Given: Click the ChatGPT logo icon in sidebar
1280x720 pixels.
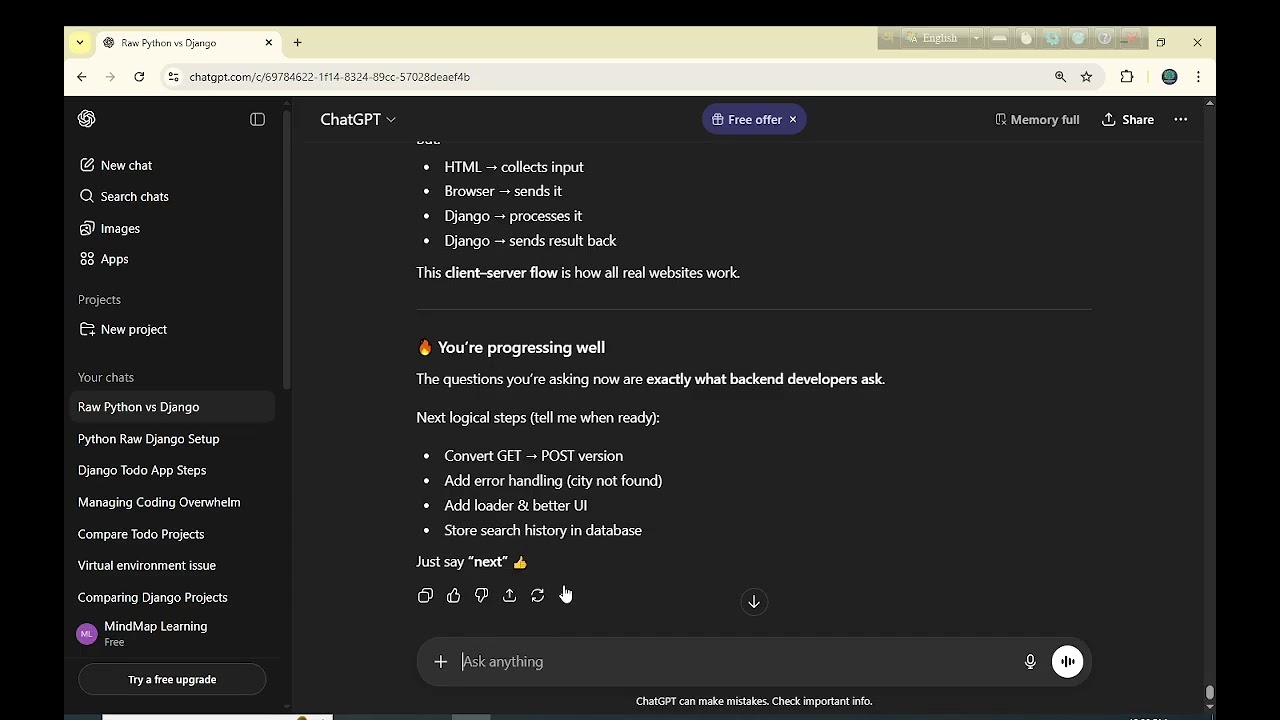Looking at the screenshot, I should pyautogui.click(x=87, y=119).
